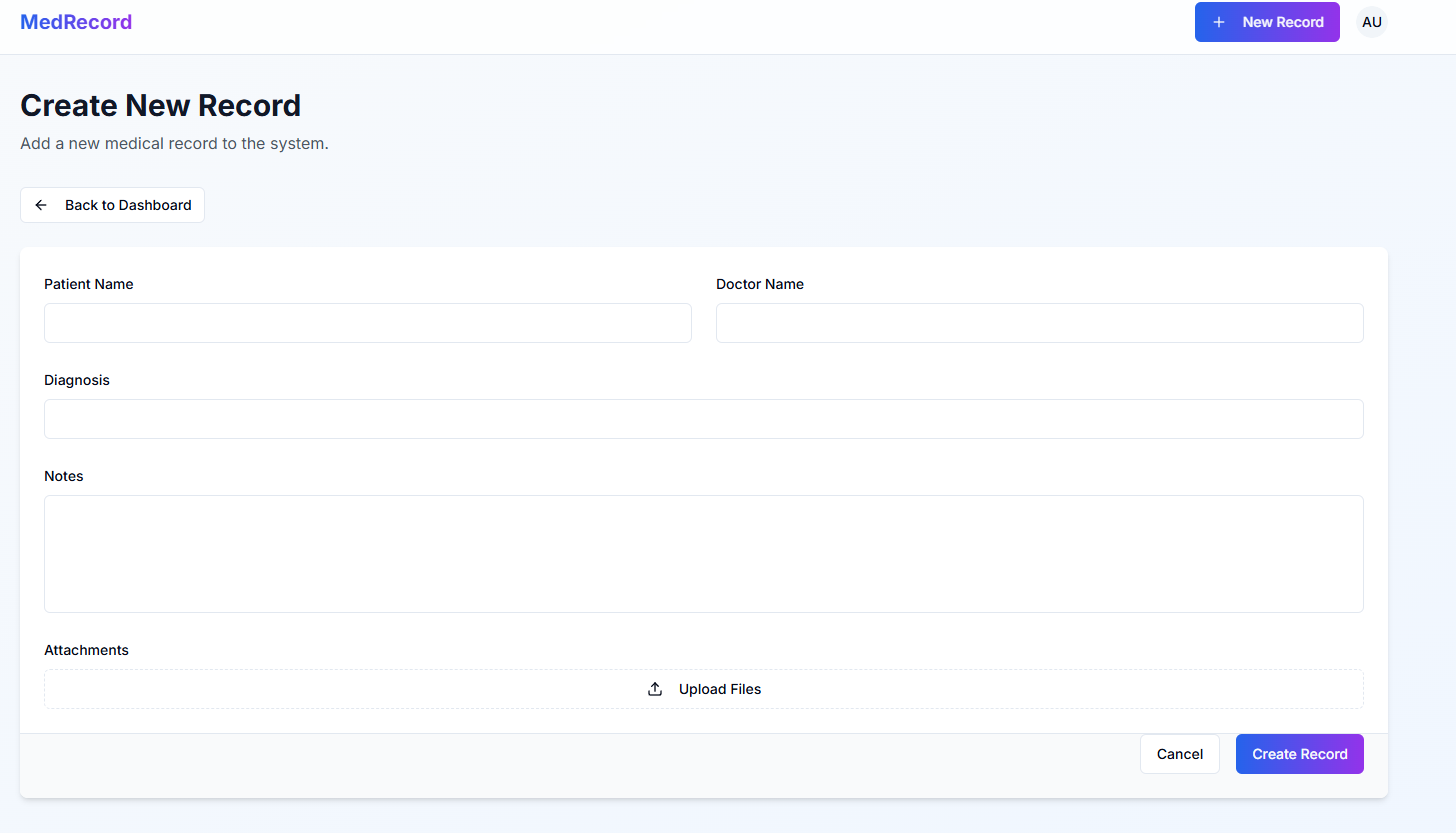The image size is (1456, 833).
Task: Click 'Add a new medical record' subtitle
Action: tap(174, 143)
